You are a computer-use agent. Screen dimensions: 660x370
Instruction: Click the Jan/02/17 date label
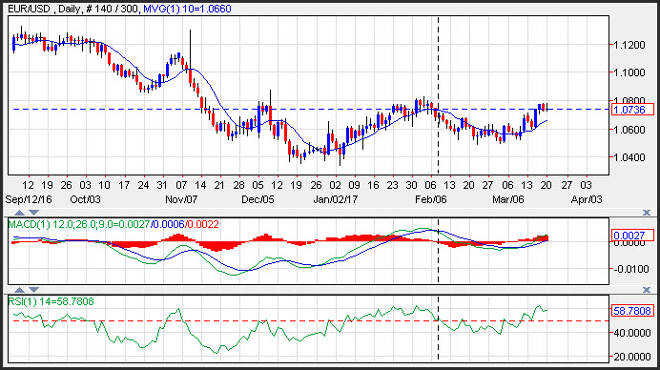335,199
